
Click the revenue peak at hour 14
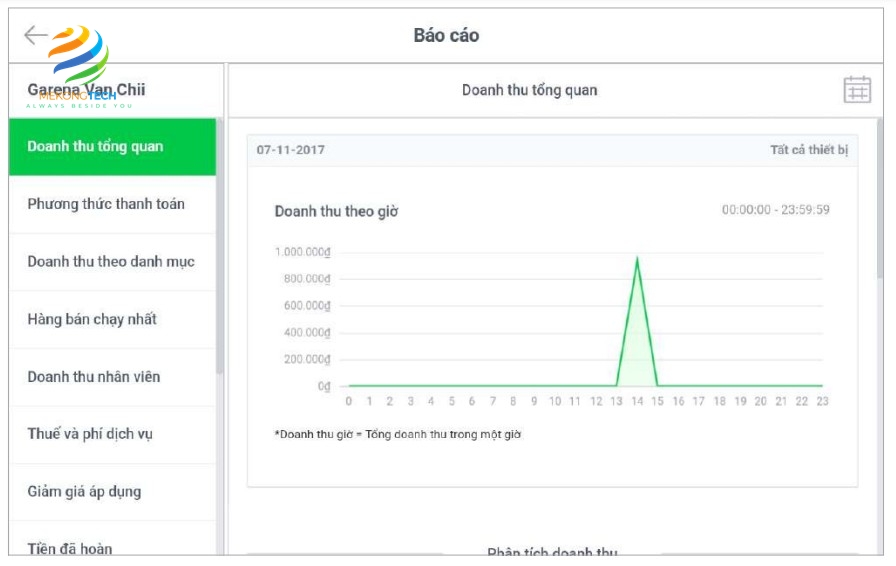click(x=637, y=259)
